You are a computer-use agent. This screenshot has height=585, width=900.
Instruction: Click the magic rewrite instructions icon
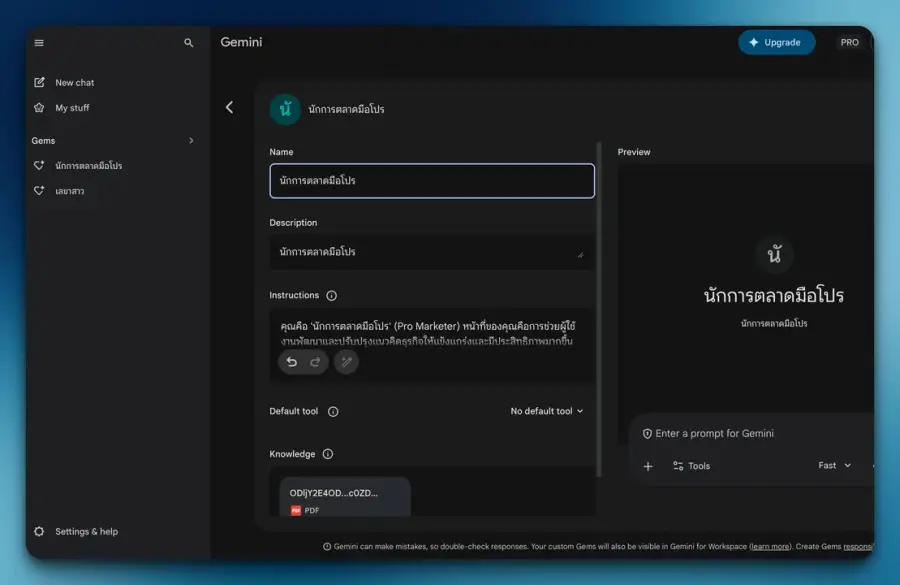pyautogui.click(x=346, y=362)
